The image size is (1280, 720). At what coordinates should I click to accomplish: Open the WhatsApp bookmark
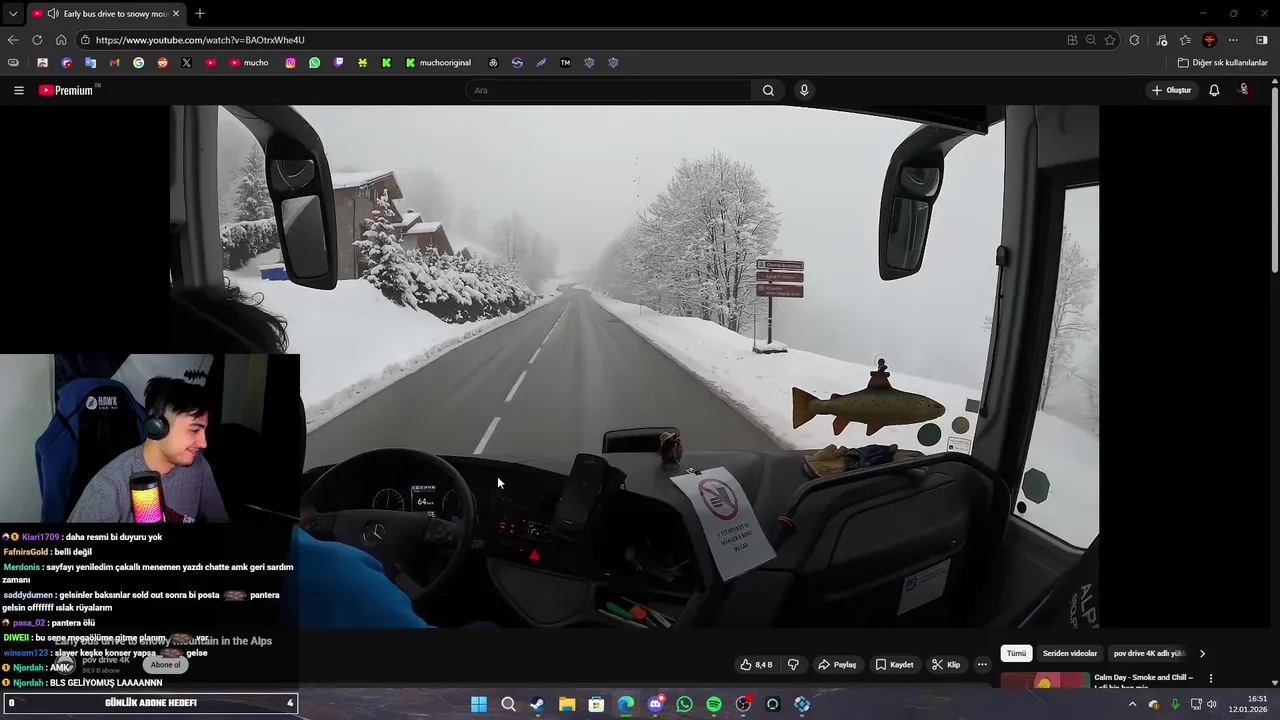[315, 62]
